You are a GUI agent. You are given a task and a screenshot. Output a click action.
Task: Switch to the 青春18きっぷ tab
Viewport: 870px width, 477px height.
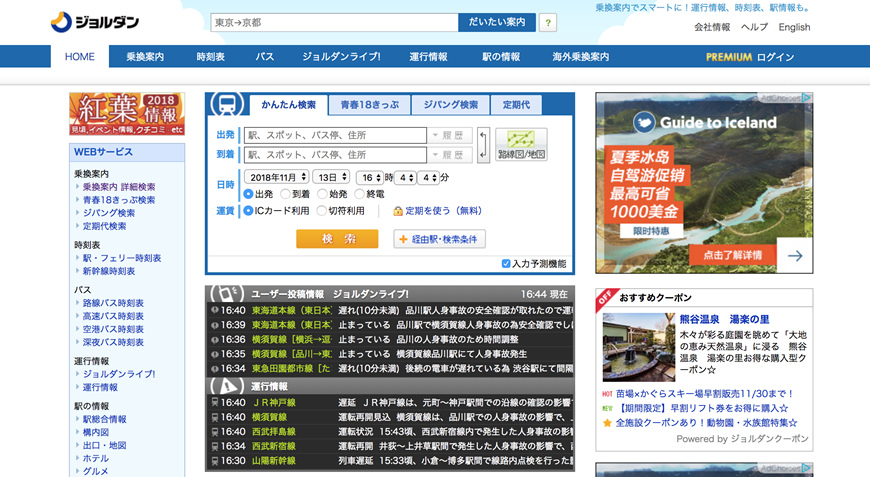click(370, 105)
